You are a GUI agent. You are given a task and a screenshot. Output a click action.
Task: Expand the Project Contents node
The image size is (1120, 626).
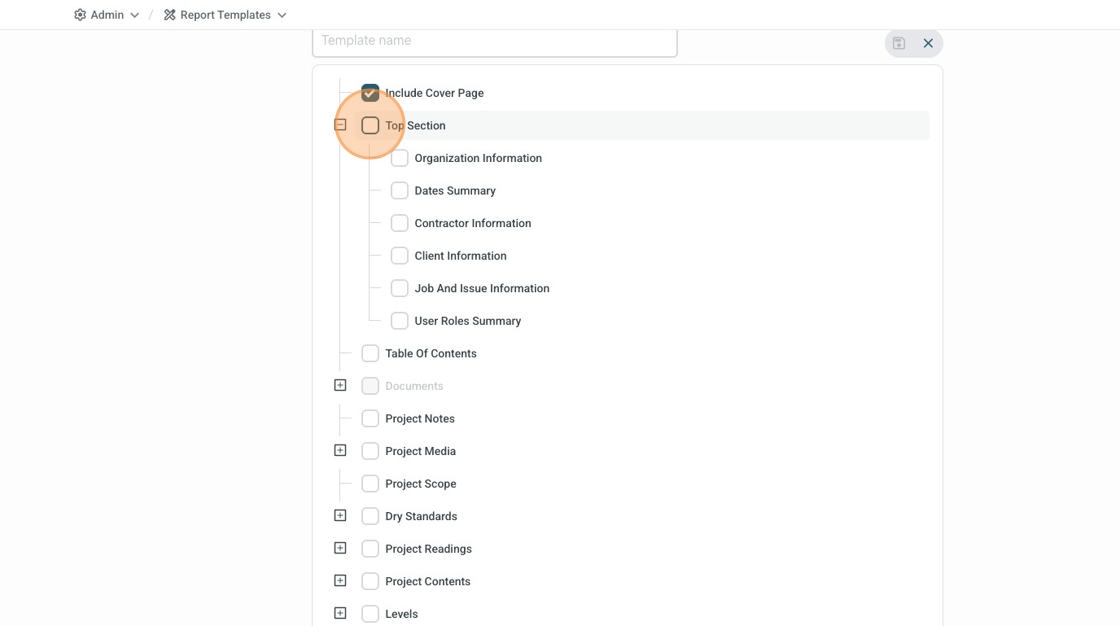(340, 581)
